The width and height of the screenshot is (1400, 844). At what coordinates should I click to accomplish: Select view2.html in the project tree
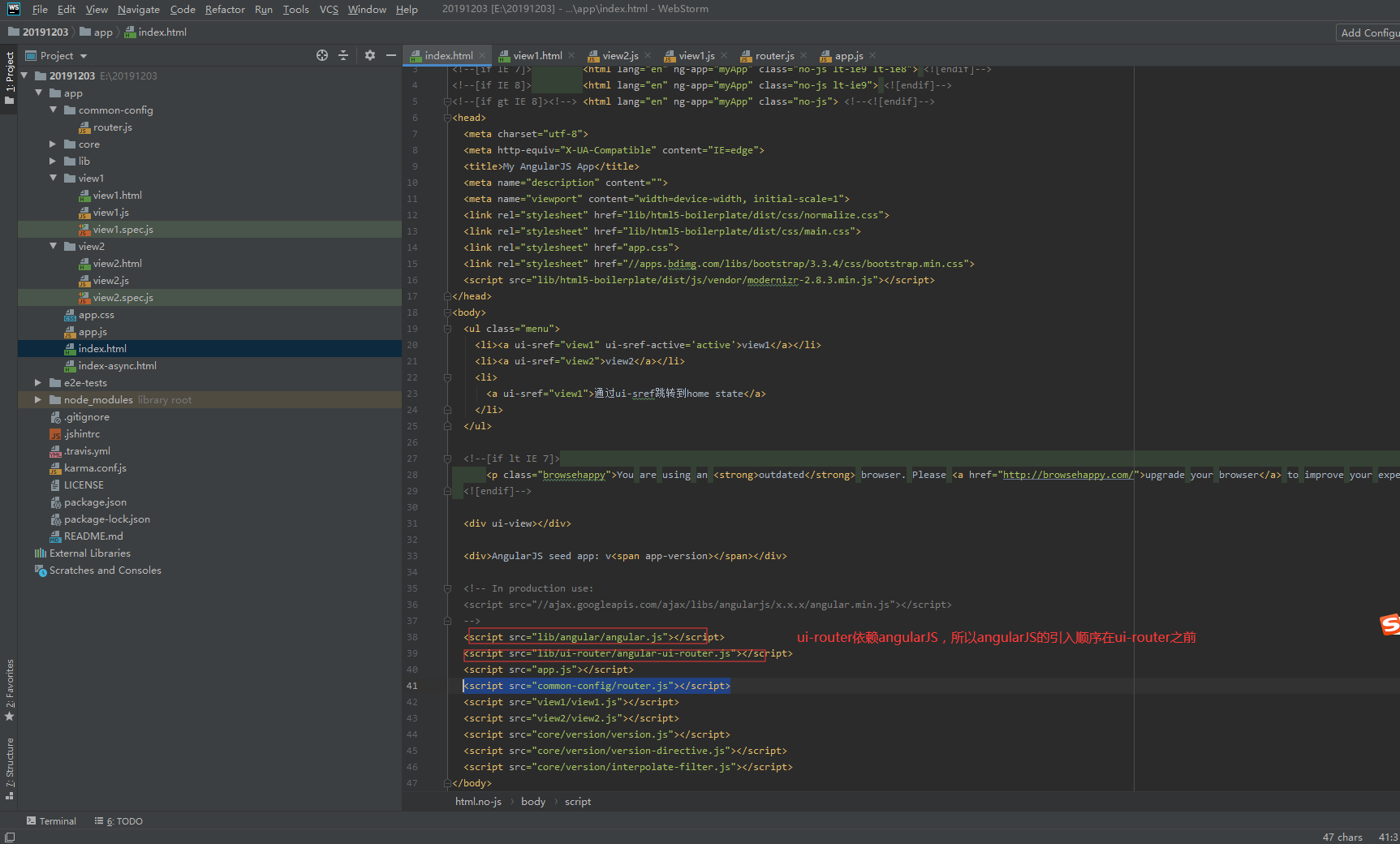117,263
